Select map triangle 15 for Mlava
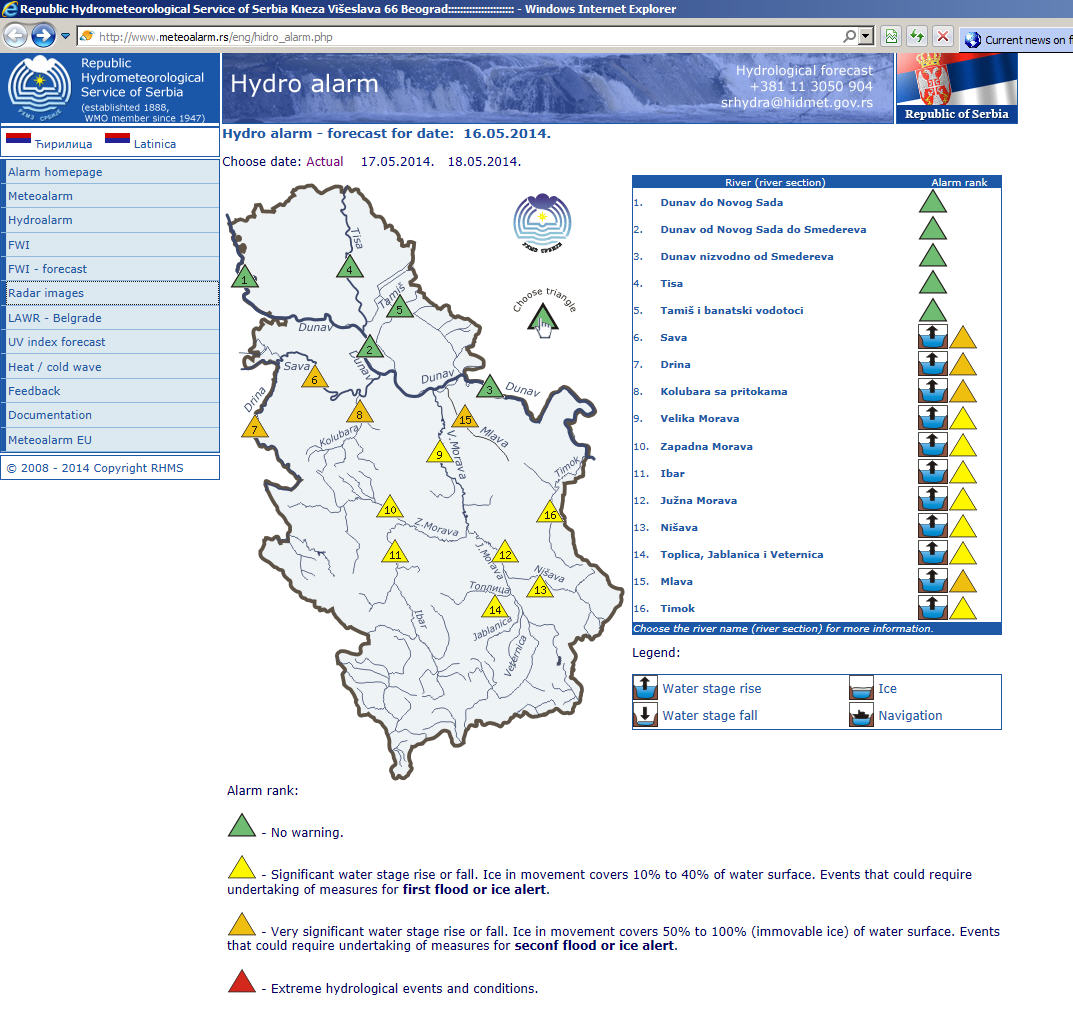The width and height of the screenshot is (1073, 1014). (464, 418)
